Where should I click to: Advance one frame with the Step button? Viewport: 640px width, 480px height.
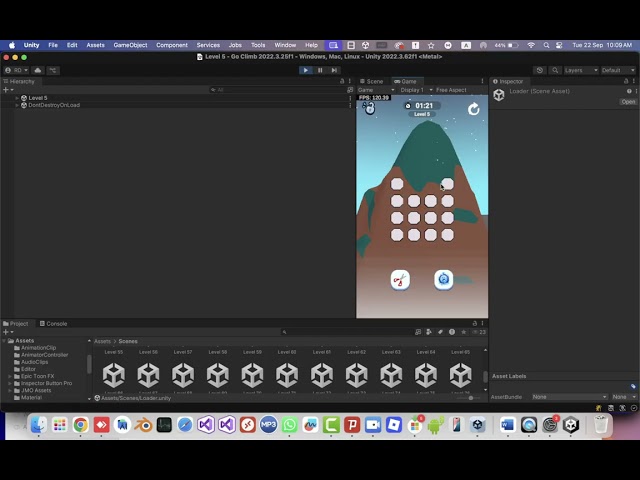334,70
